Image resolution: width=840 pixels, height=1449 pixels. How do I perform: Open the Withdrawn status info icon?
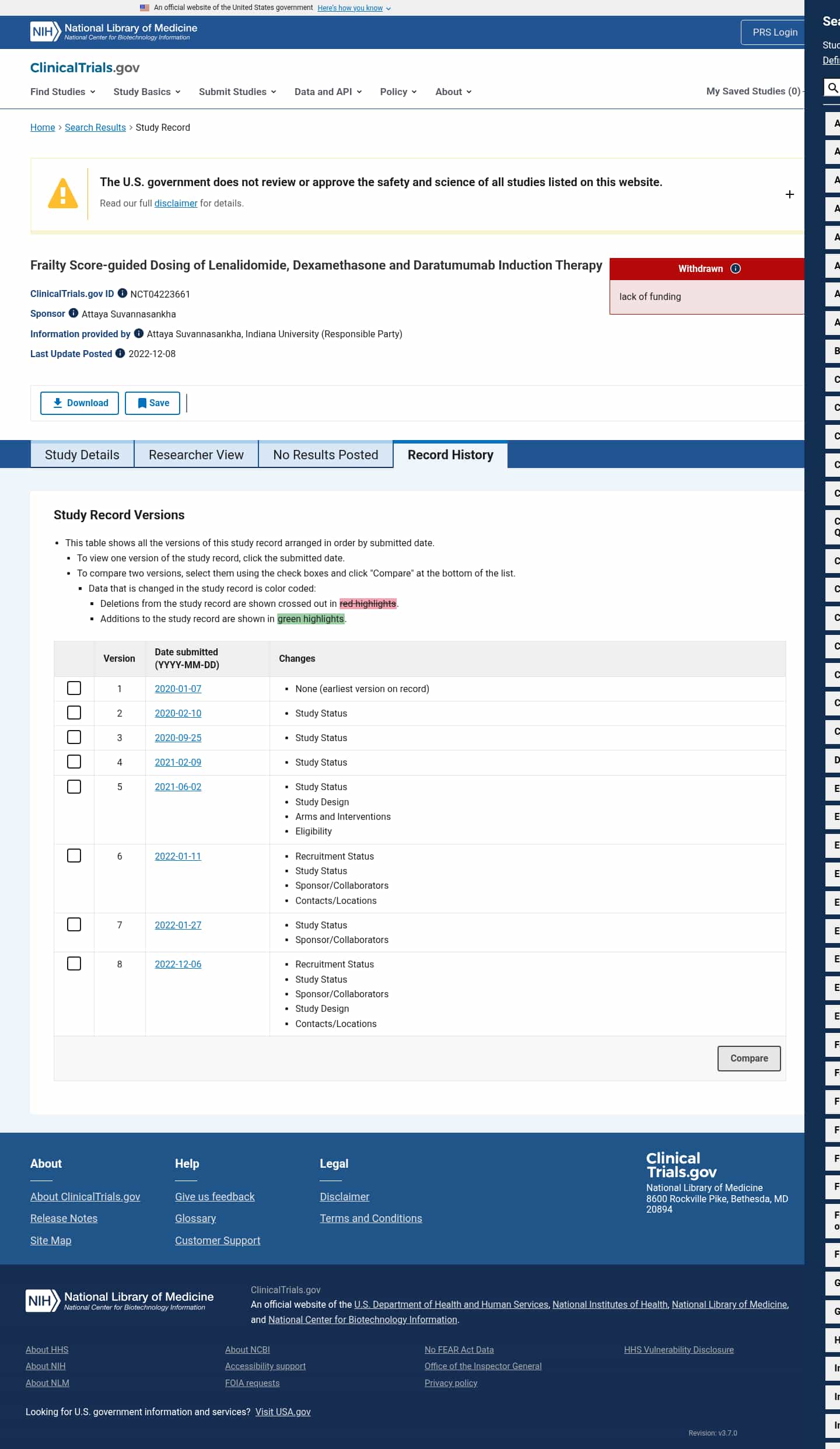click(736, 268)
